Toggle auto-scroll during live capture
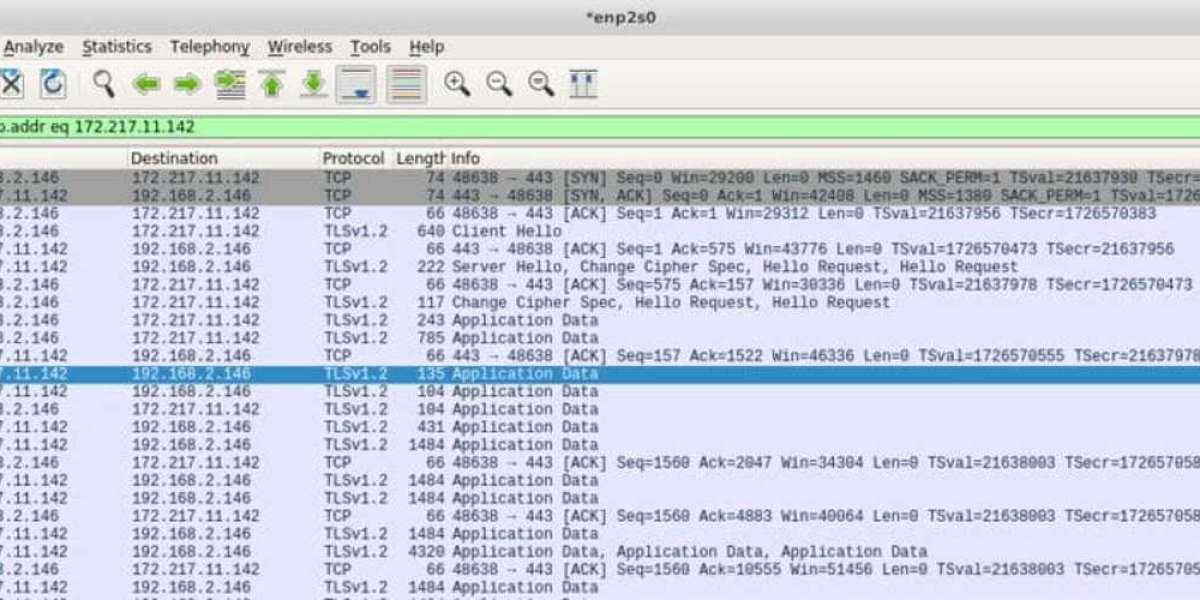The image size is (1200, 600). tap(355, 84)
